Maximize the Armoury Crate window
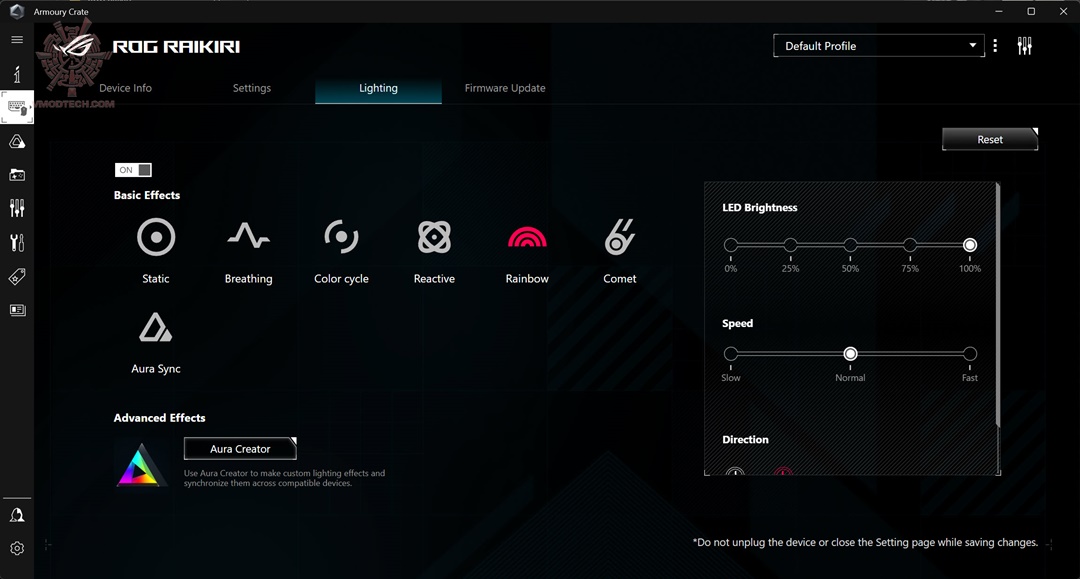 click(x=1031, y=11)
